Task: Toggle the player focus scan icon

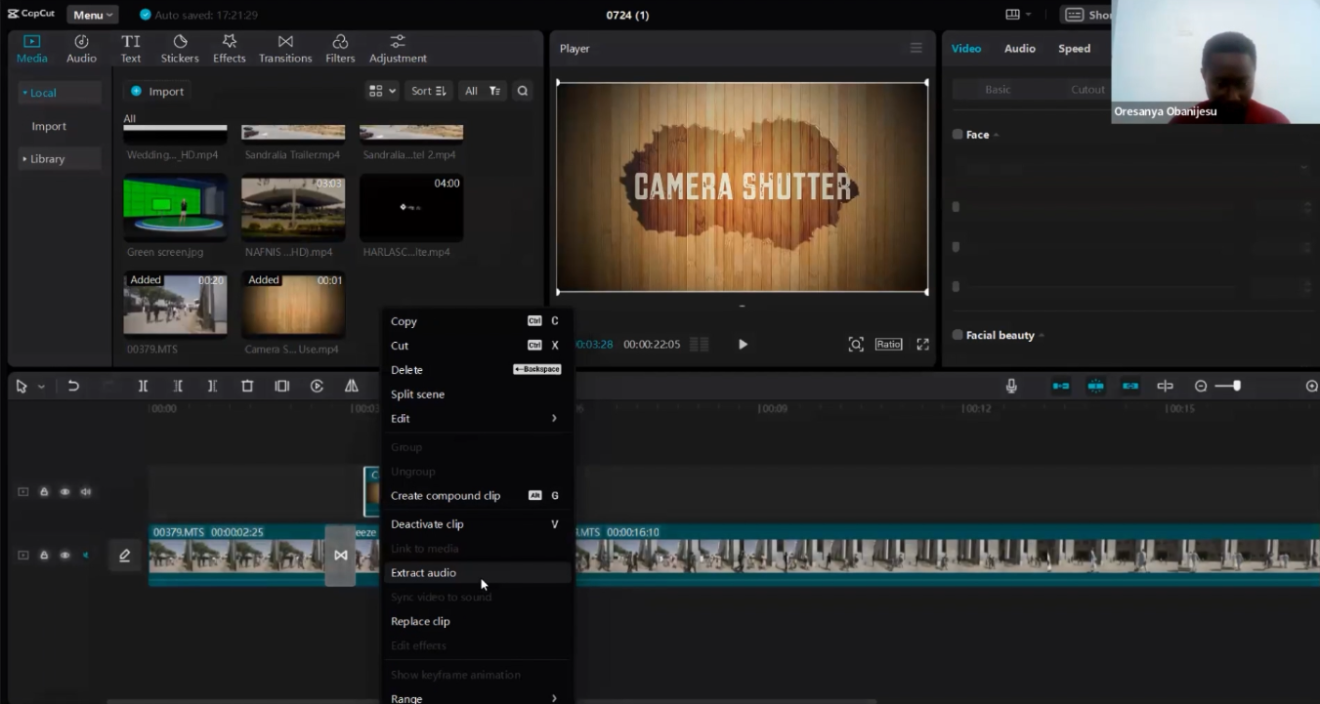Action: pos(856,344)
